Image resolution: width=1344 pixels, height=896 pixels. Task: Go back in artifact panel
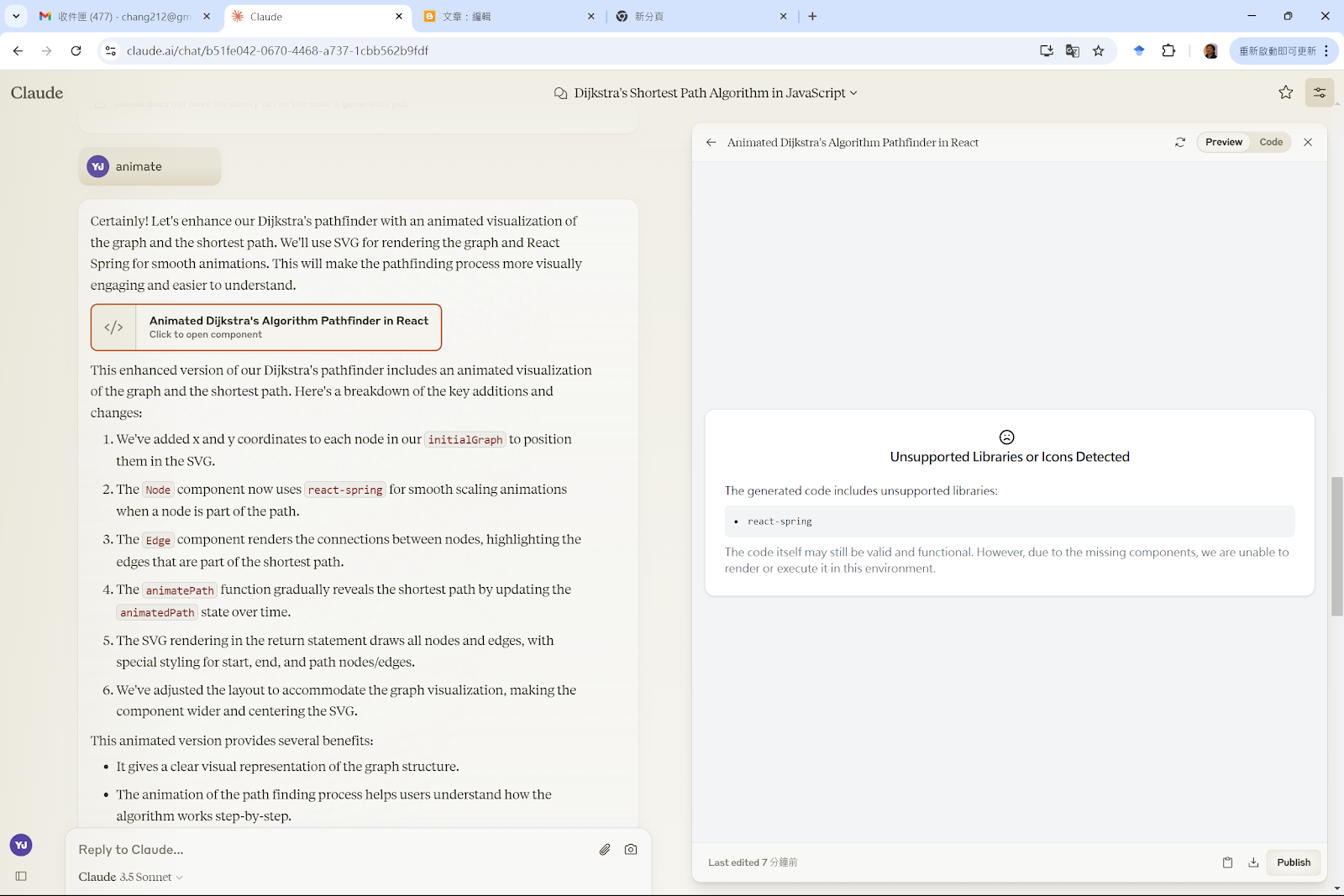[x=711, y=143]
